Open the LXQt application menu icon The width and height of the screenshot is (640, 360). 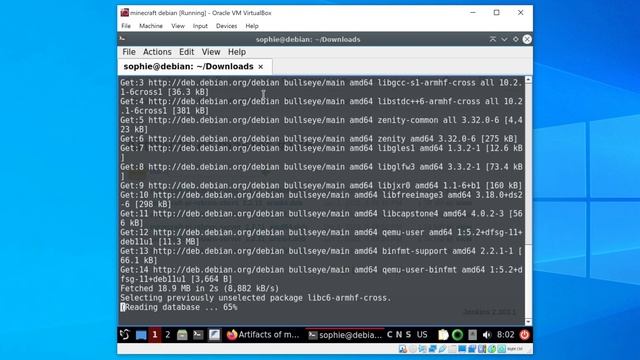(x=125, y=335)
